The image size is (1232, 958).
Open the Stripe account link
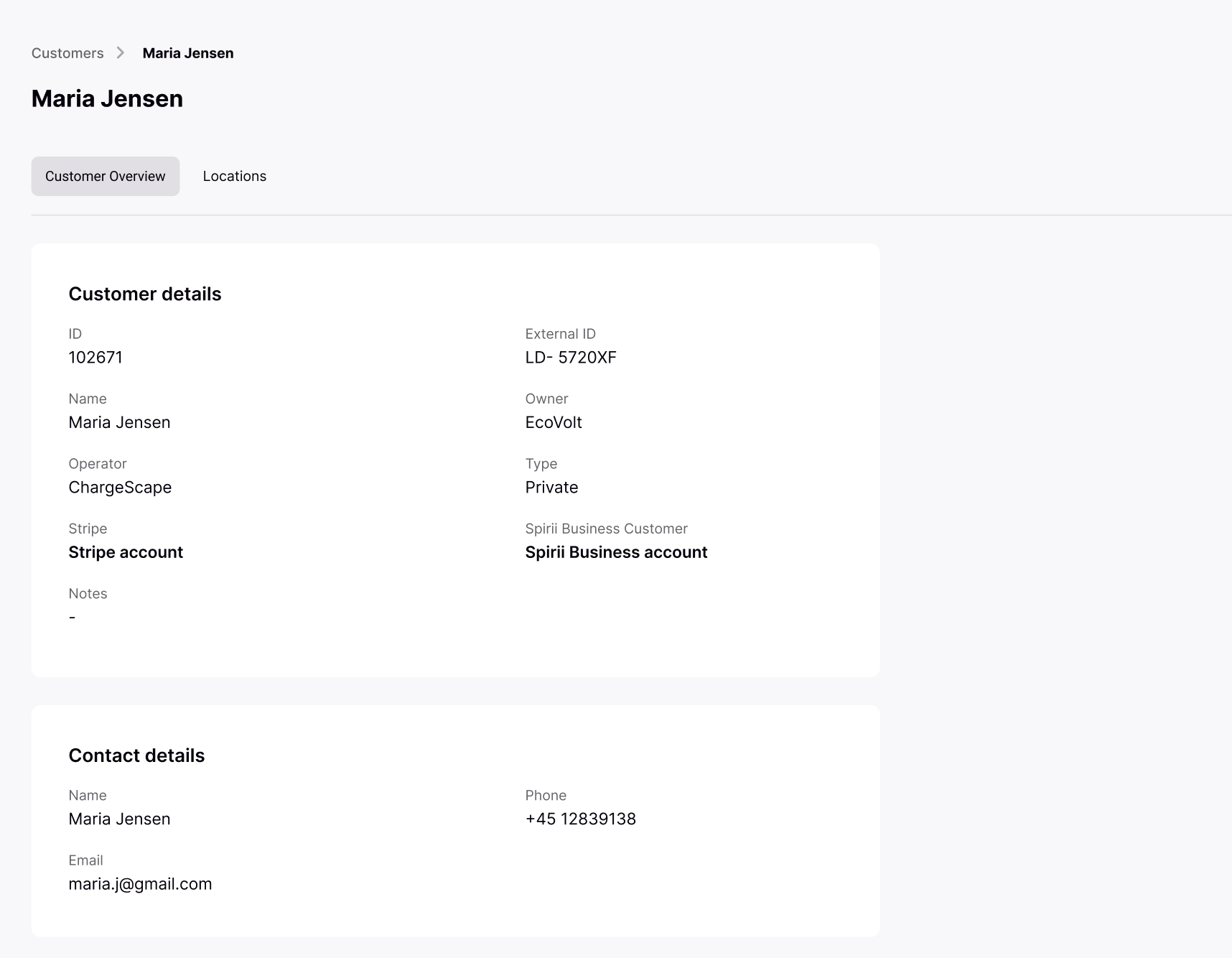click(126, 552)
